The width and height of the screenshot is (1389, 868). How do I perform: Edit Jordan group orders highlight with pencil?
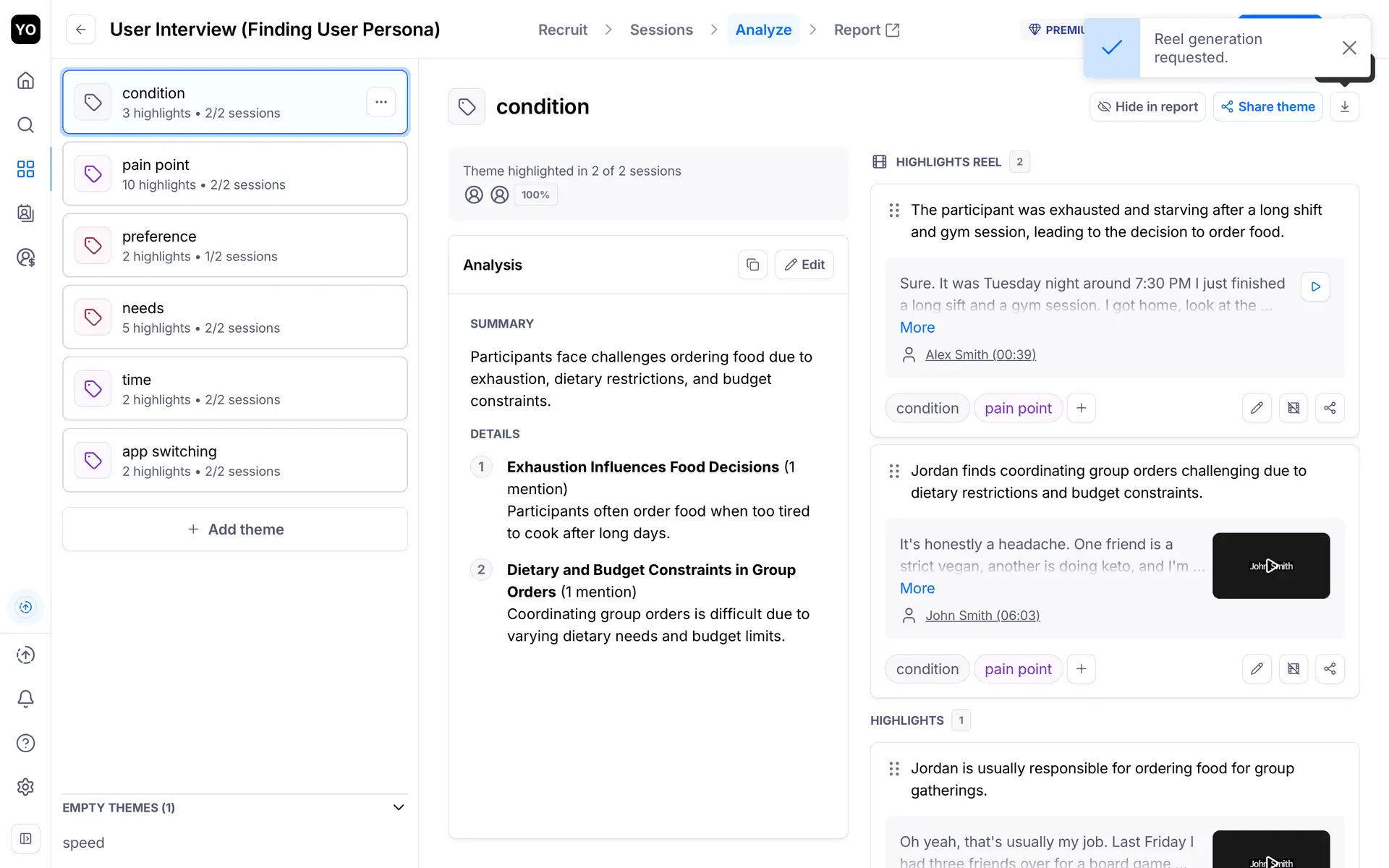pyautogui.click(x=1257, y=669)
